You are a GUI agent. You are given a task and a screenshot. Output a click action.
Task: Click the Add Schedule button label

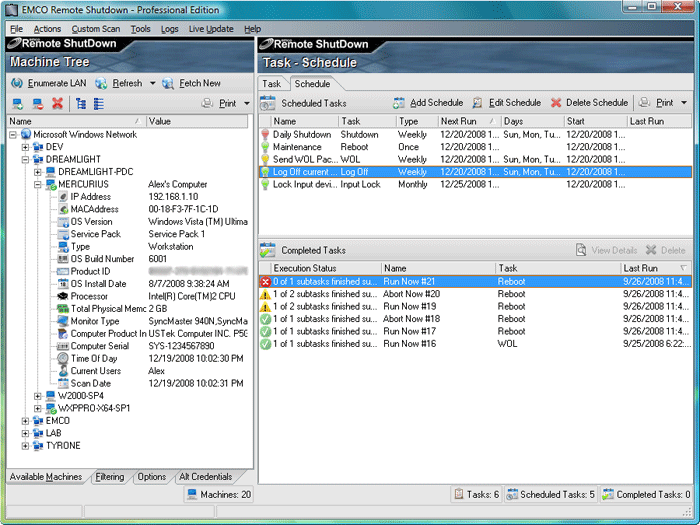[437, 103]
